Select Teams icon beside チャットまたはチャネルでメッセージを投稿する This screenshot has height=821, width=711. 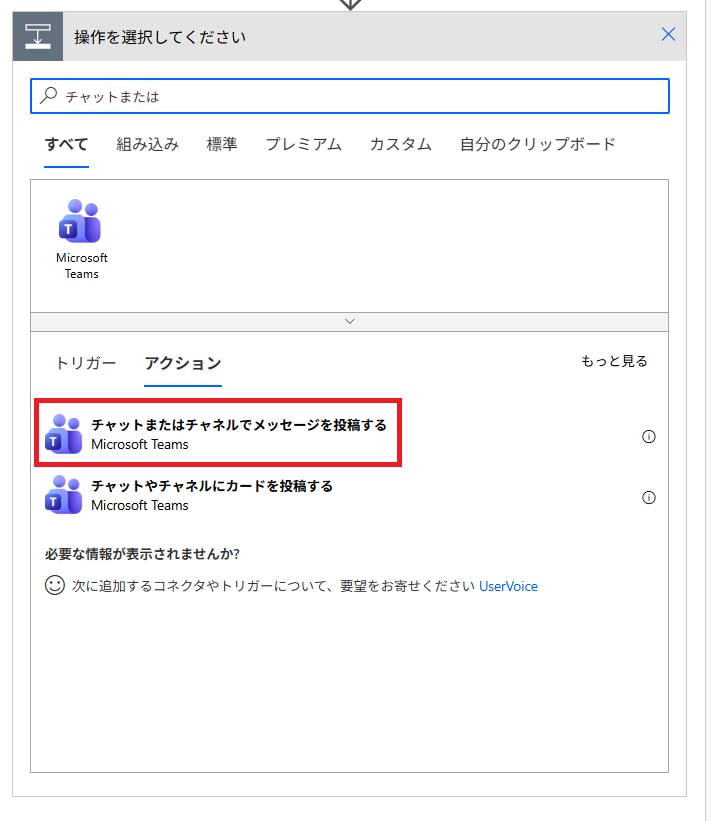(64, 434)
